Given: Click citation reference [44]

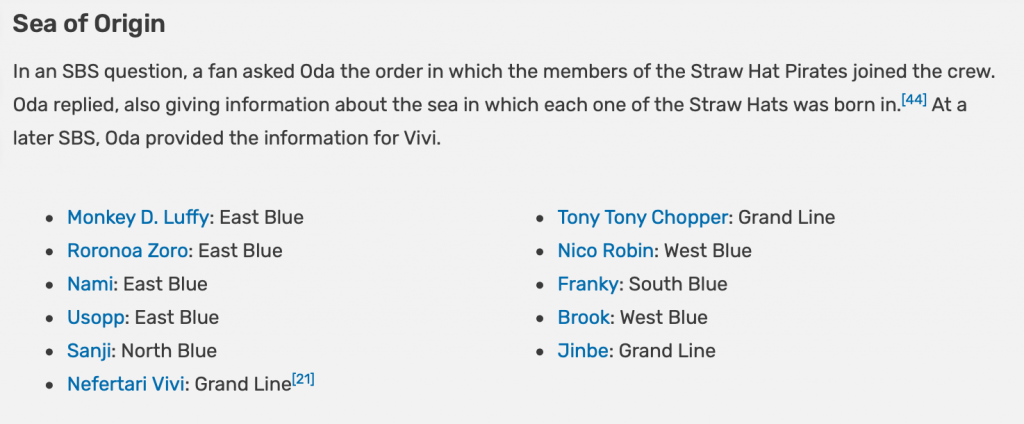Looking at the screenshot, I should [914, 101].
